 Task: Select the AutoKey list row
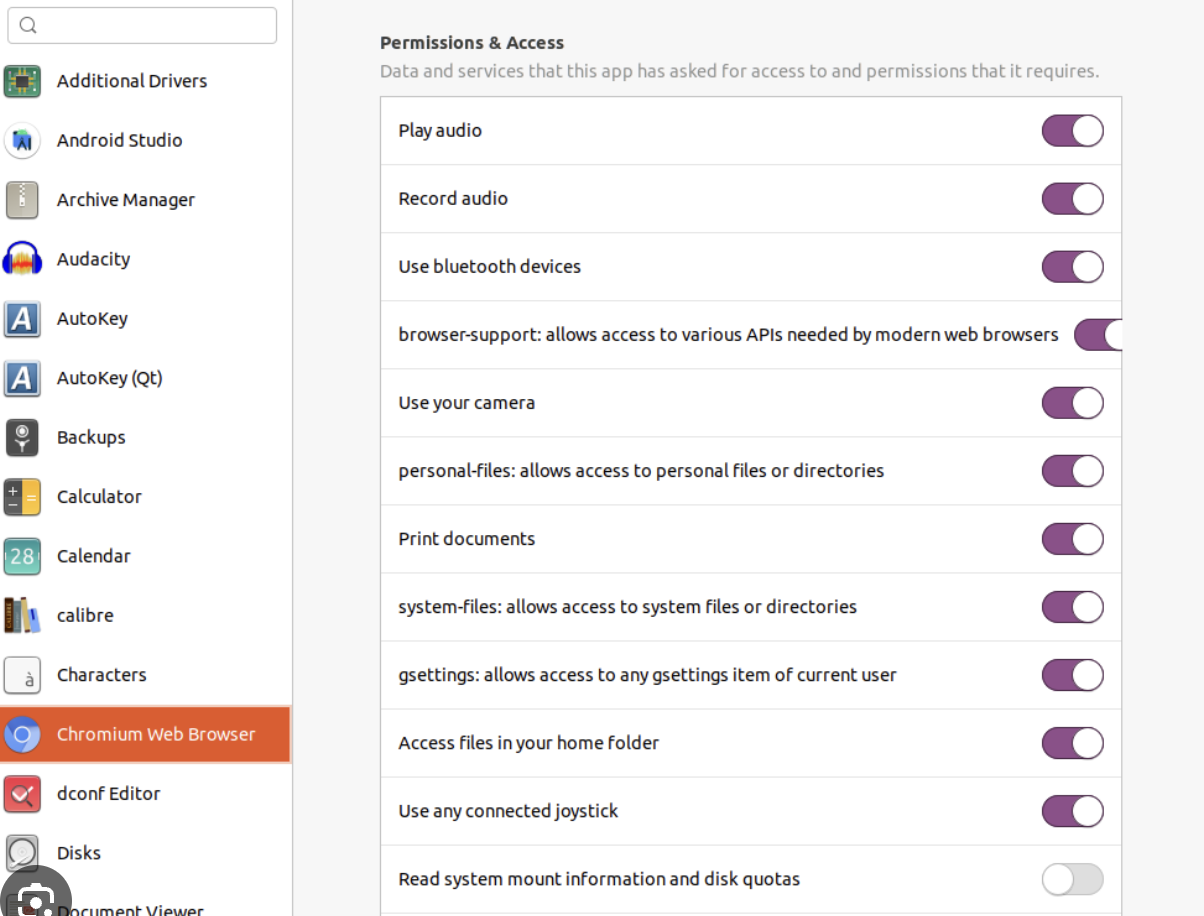click(x=146, y=319)
